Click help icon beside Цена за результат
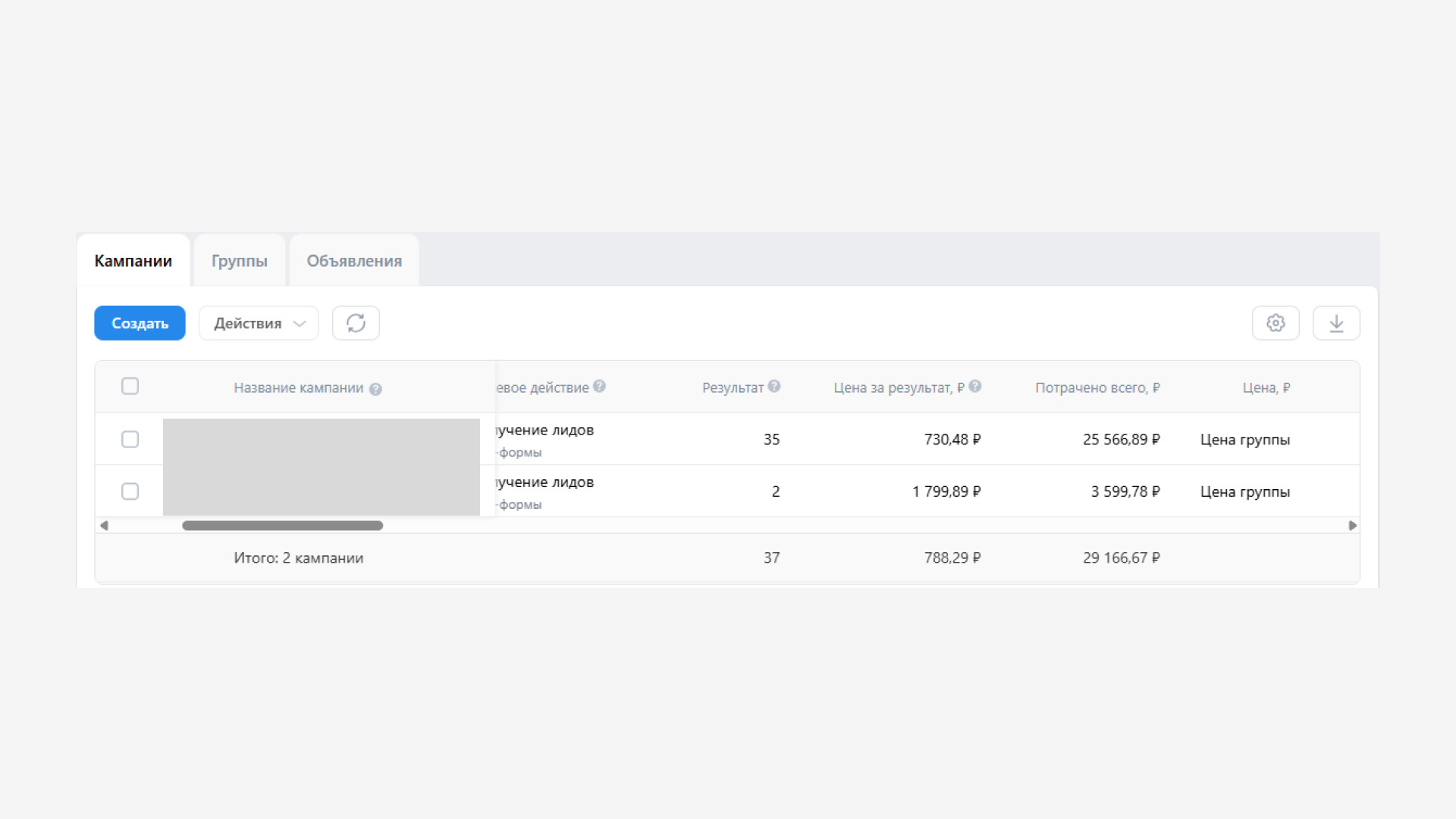Viewport: 1456px width, 819px height. point(975,386)
